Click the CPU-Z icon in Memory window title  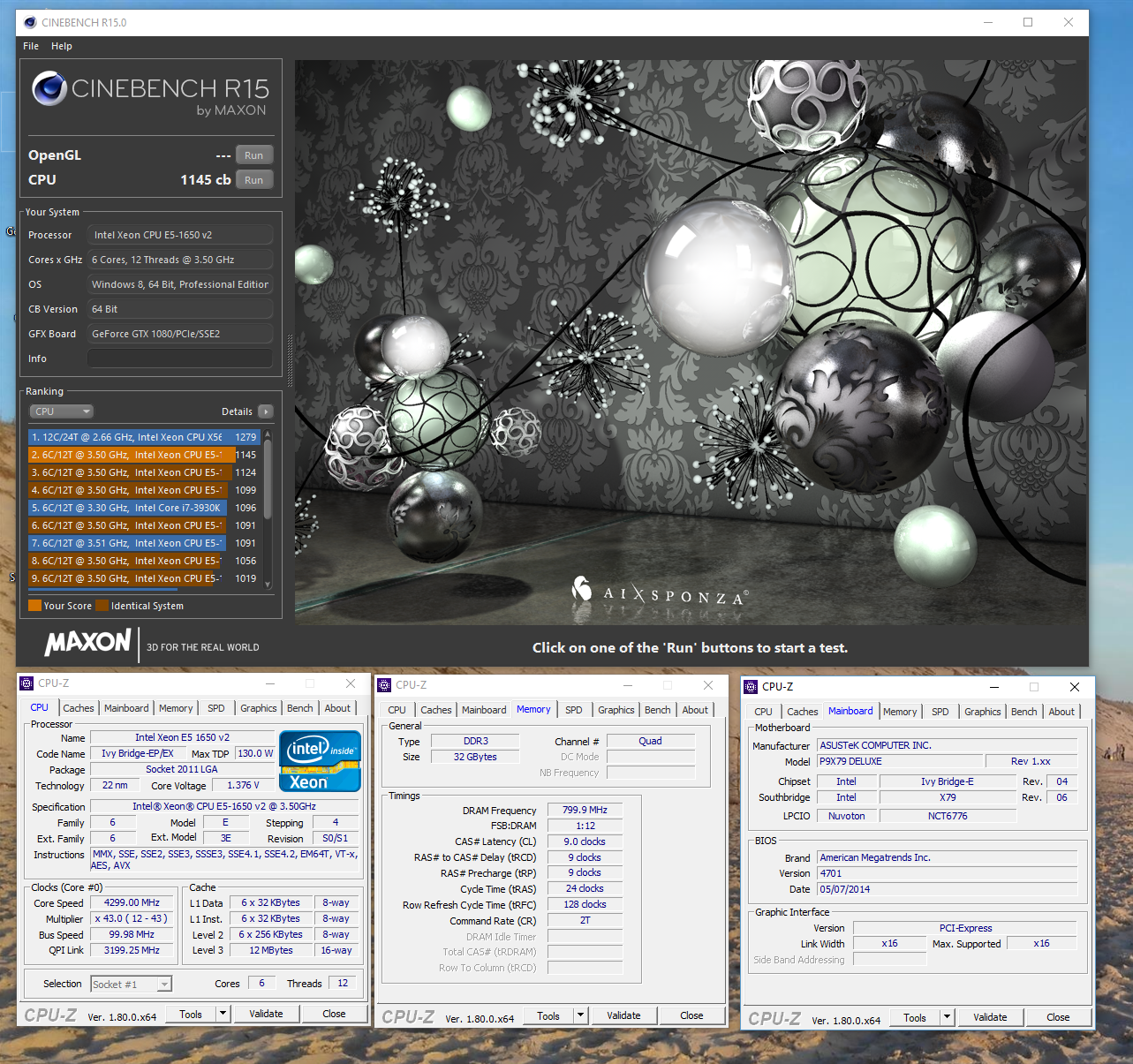click(384, 685)
